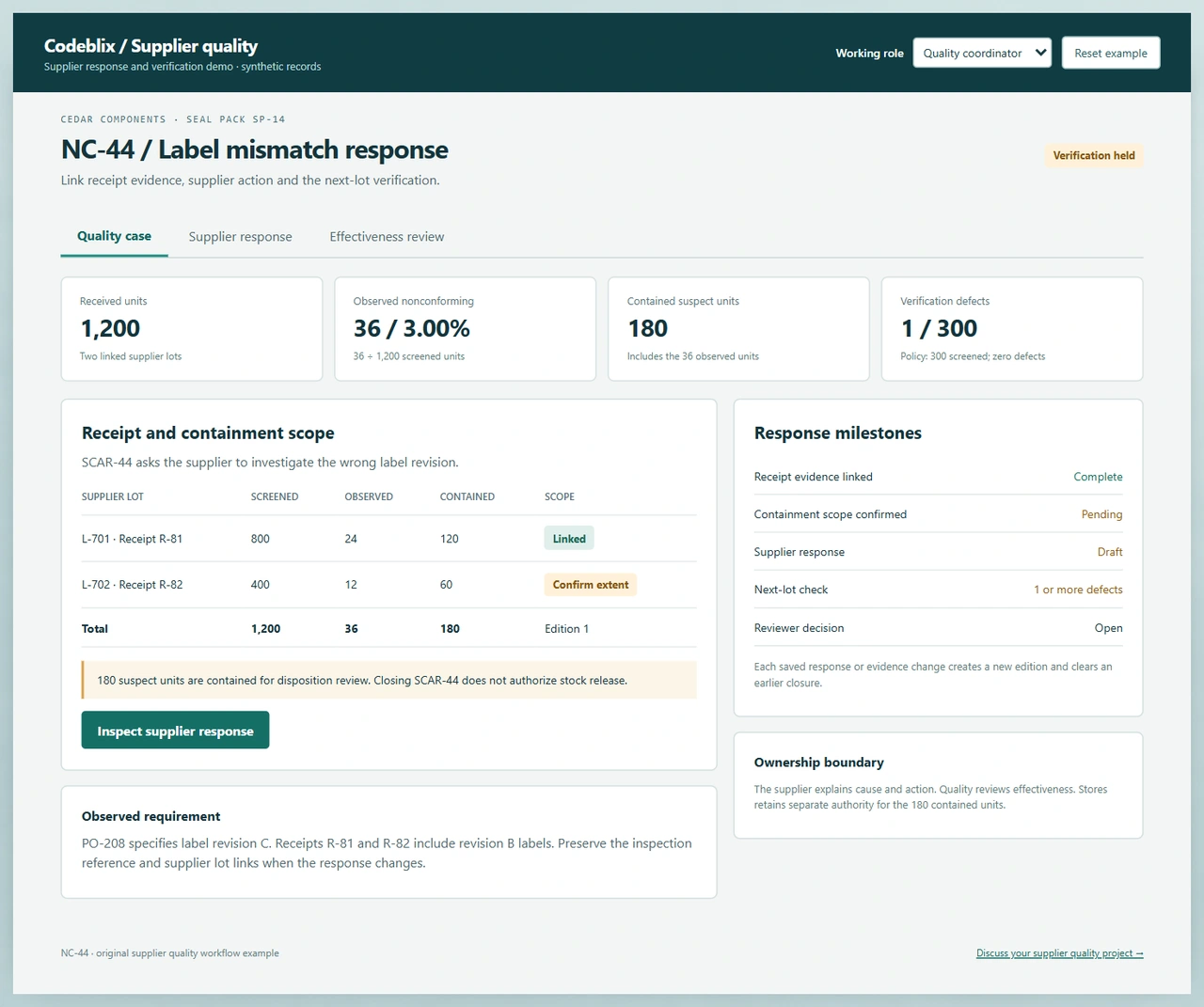The height and width of the screenshot is (1007, 1204).
Task: Click the Next-lot check milestone label
Action: (791, 590)
